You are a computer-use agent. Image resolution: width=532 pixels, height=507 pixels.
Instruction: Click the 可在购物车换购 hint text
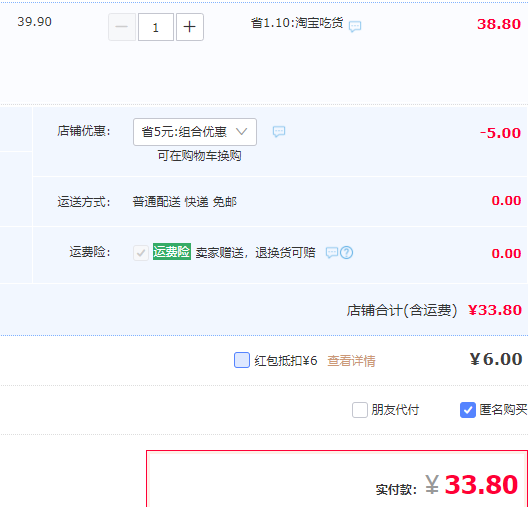pos(200,156)
